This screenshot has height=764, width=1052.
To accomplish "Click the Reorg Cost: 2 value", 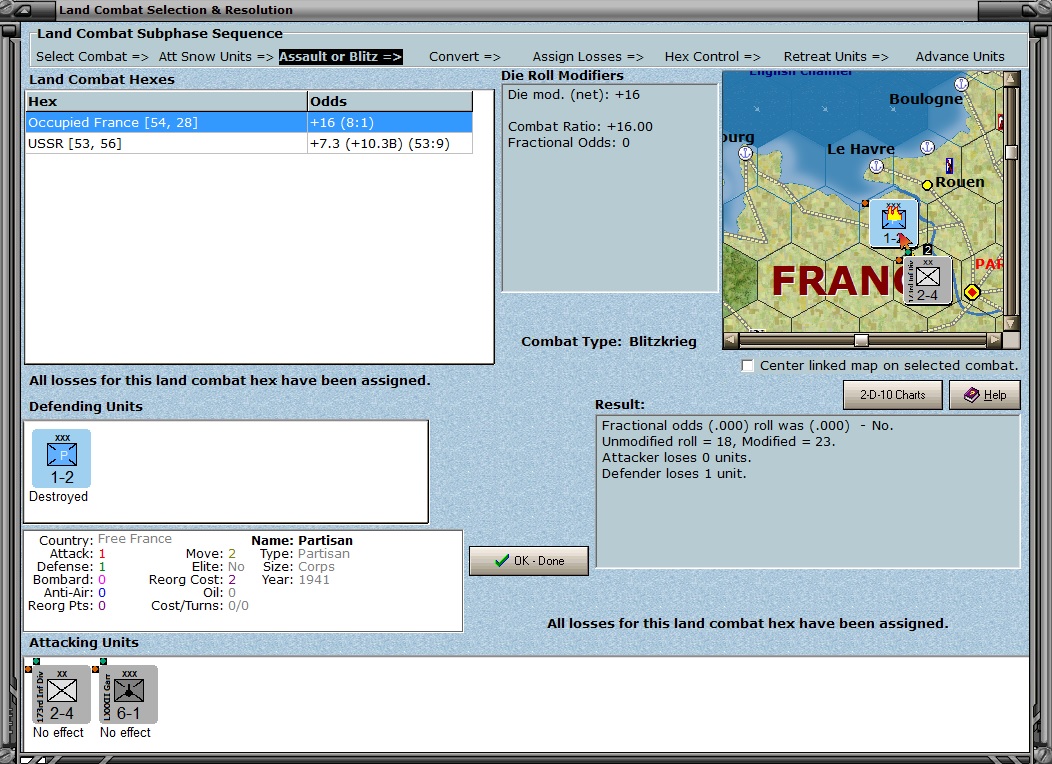I will click(x=231, y=580).
